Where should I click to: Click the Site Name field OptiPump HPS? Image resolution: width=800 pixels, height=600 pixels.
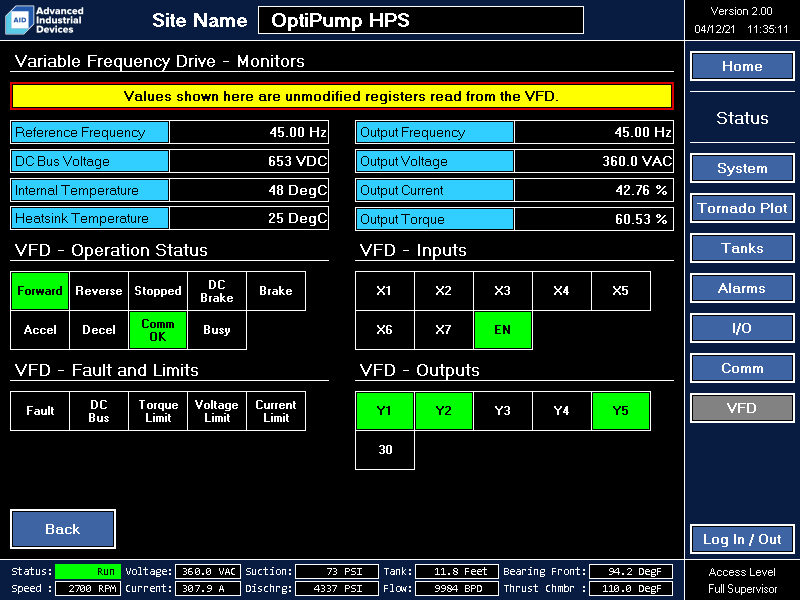(x=421, y=20)
